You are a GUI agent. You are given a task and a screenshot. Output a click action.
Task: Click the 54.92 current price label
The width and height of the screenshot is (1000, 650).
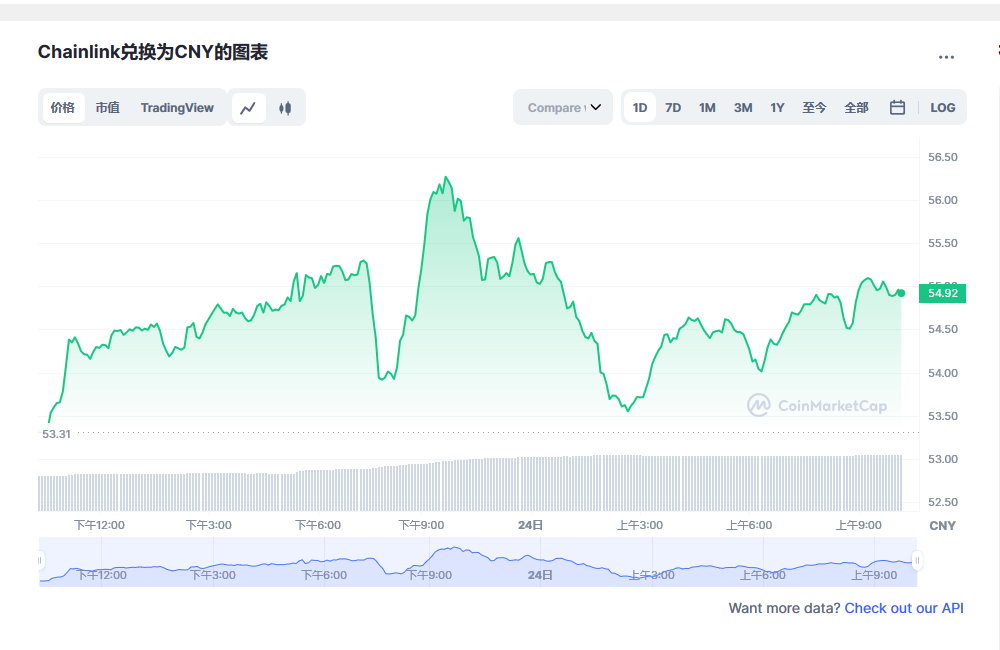943,293
